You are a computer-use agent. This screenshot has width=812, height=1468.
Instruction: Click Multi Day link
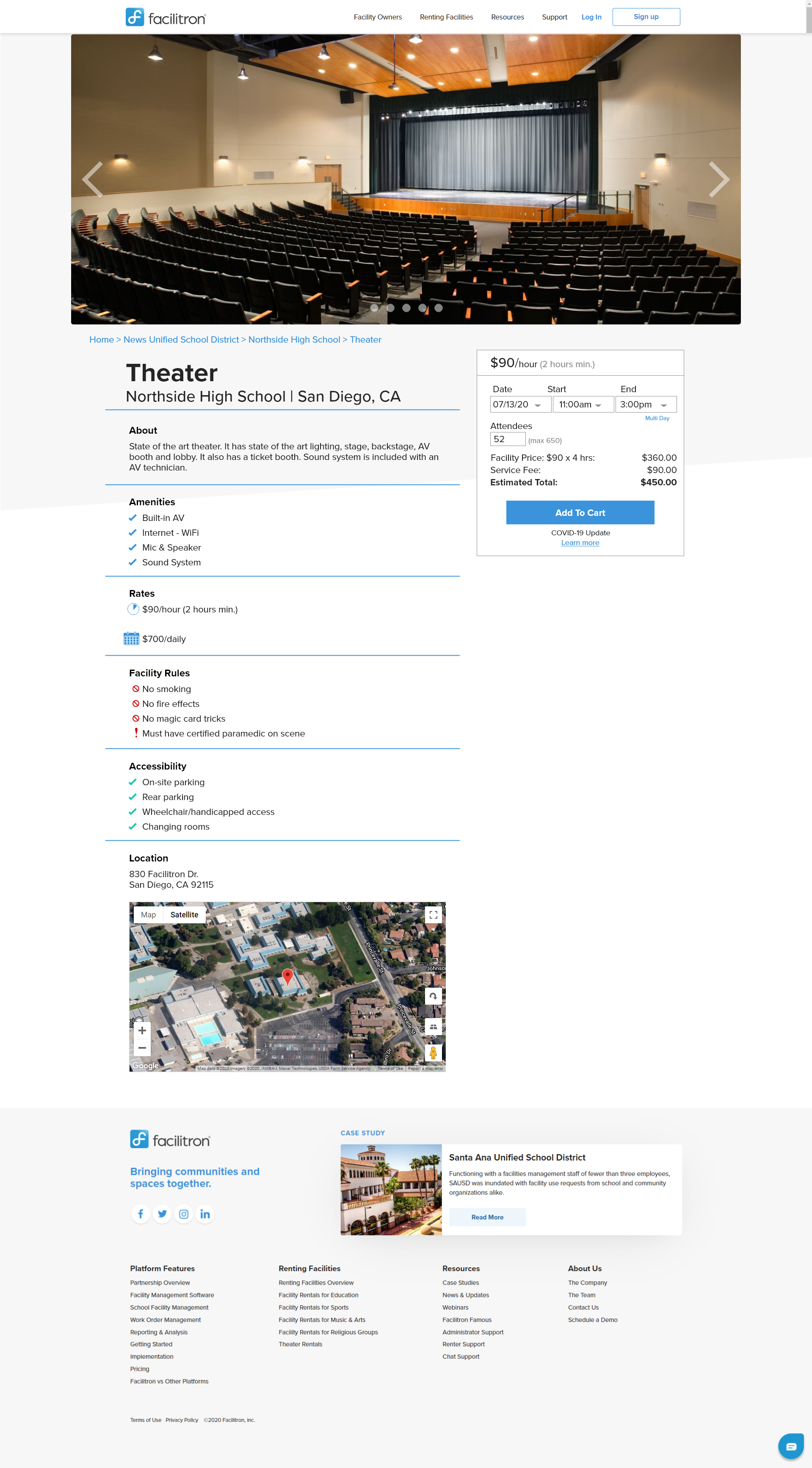tap(657, 418)
